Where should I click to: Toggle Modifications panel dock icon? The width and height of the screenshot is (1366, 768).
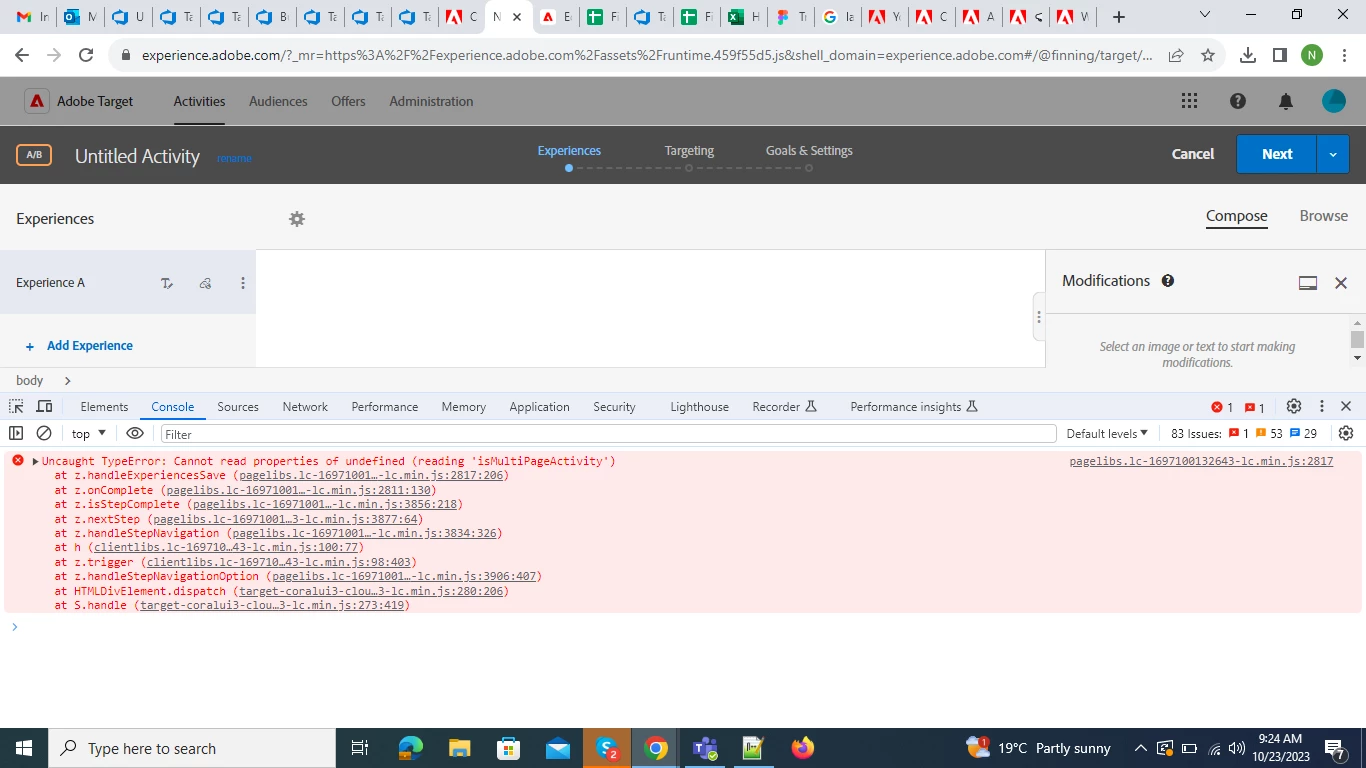(1308, 283)
